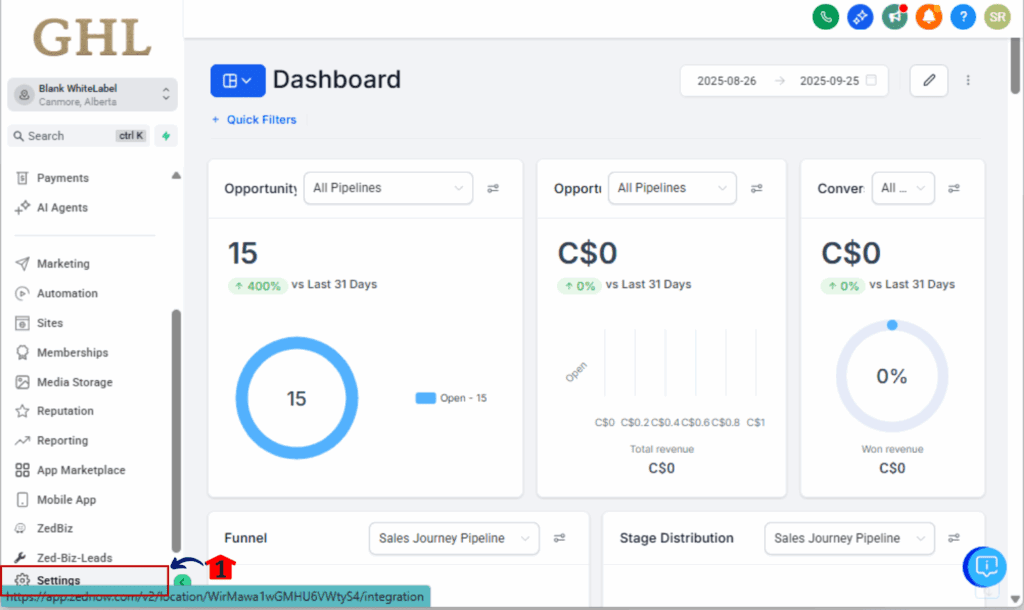Click the Quick Filters link
The width and height of the screenshot is (1024, 610).
coord(254,120)
